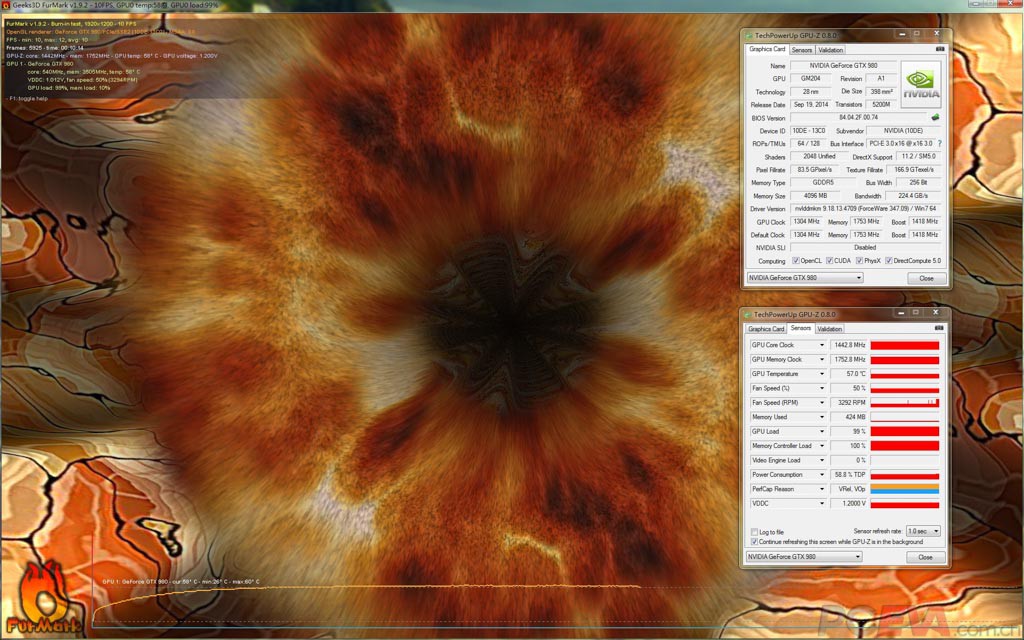This screenshot has width=1024, height=640.
Task: Open the GPU Load sensor dropdown
Action: [822, 431]
